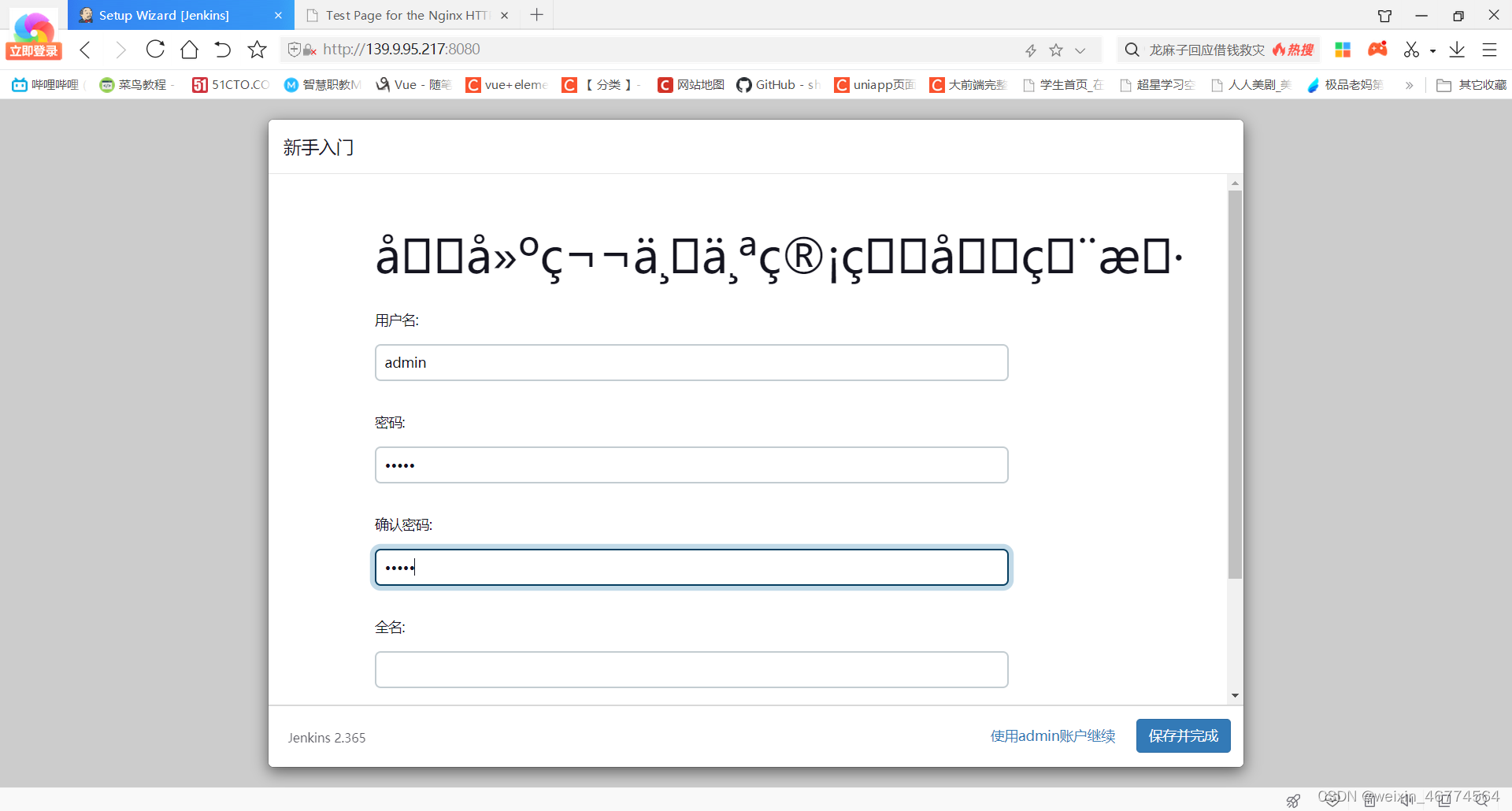Open the 网站地图 bookmark
Screen dimensions: 1512x811
[691, 84]
